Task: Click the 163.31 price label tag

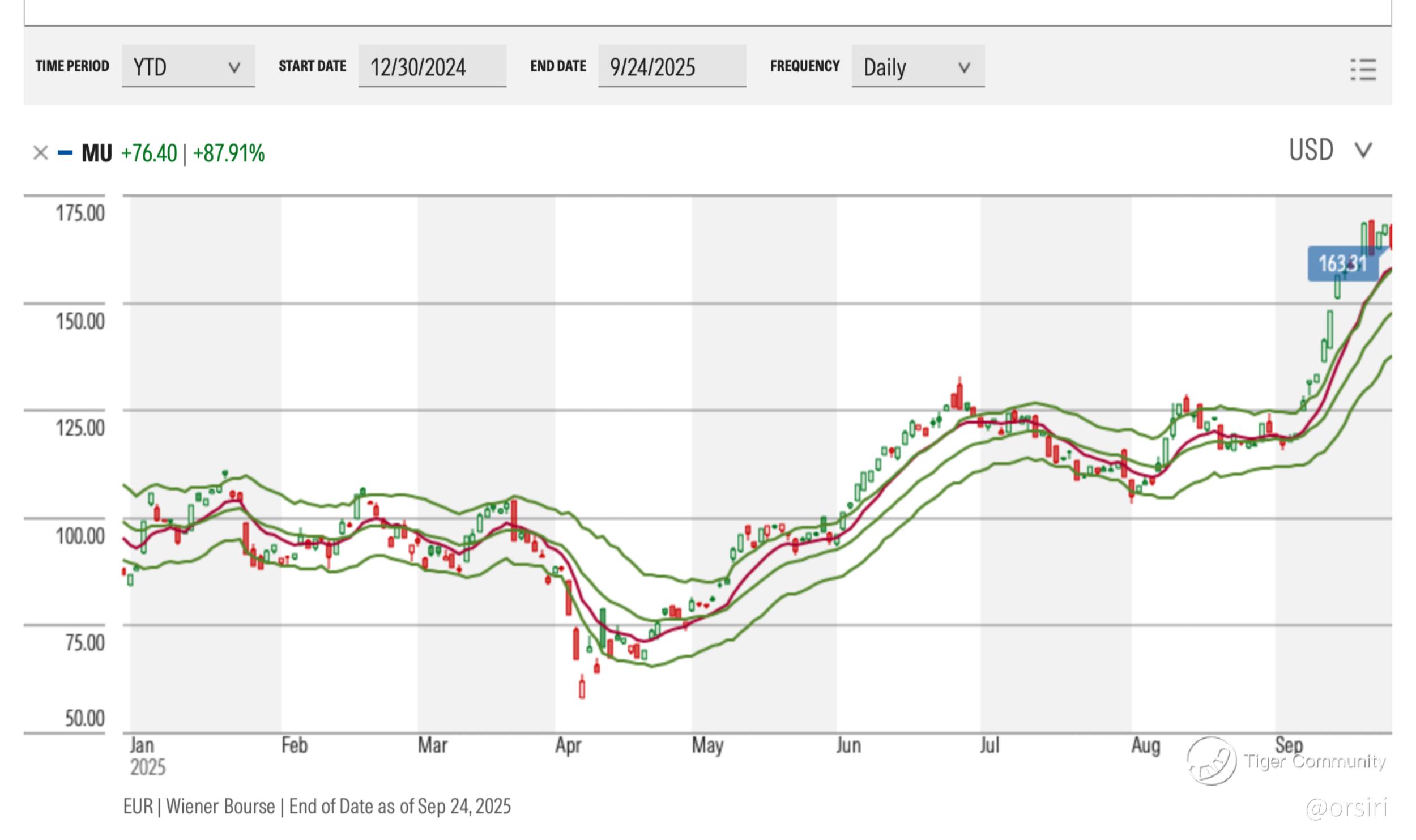Action: point(1342,264)
